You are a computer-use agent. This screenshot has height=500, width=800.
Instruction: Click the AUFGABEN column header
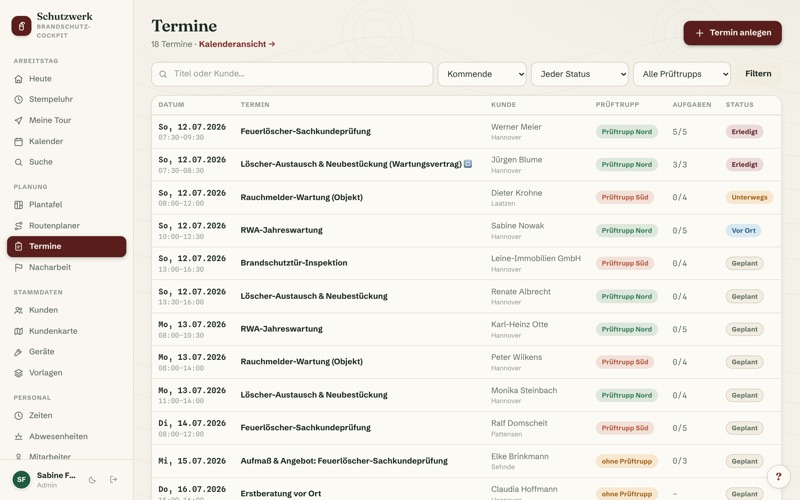(x=692, y=105)
